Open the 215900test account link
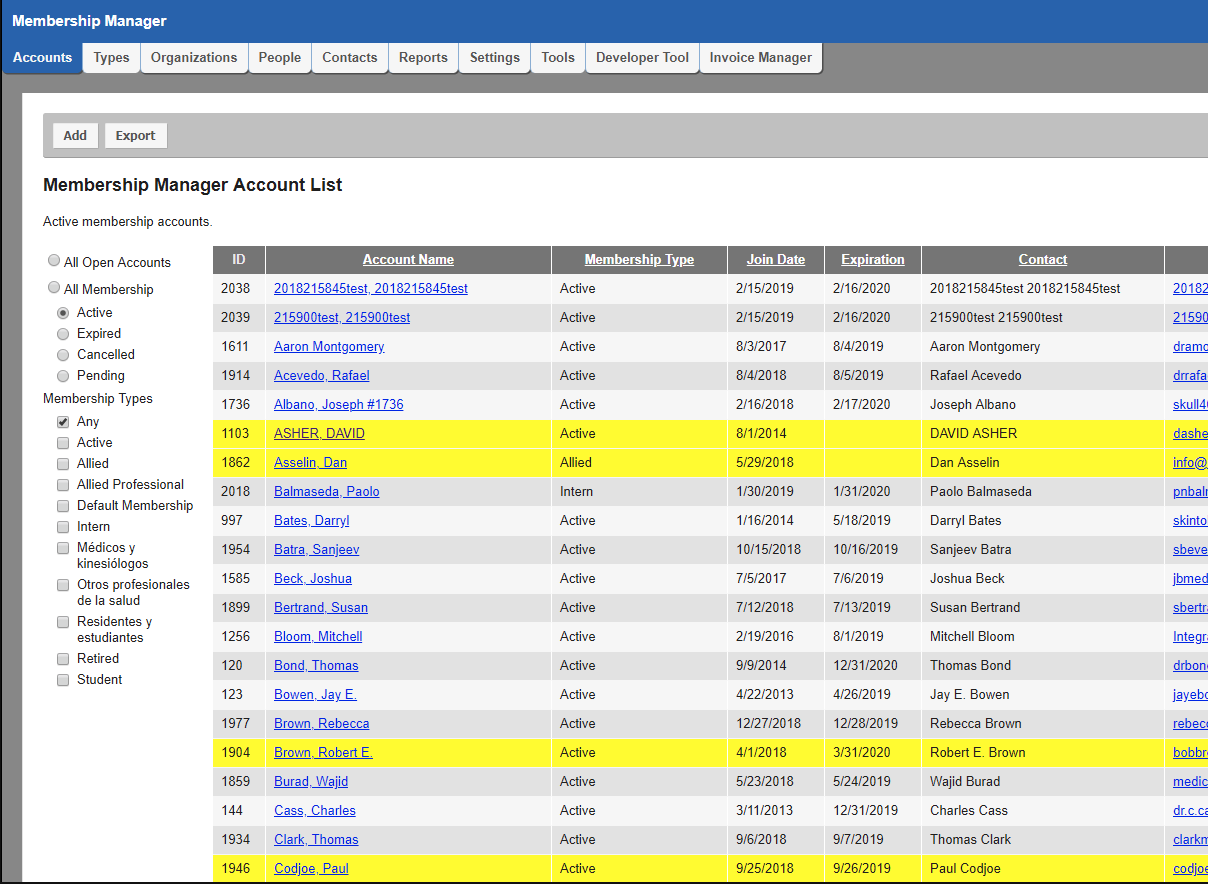The height and width of the screenshot is (884, 1208). pyautogui.click(x=342, y=318)
